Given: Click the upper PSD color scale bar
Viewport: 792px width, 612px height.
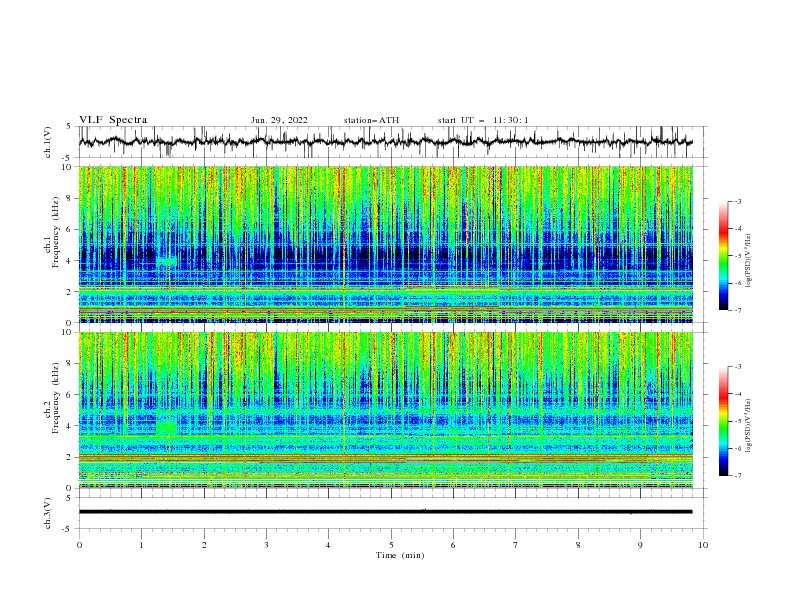Looking at the screenshot, I should point(723,256).
